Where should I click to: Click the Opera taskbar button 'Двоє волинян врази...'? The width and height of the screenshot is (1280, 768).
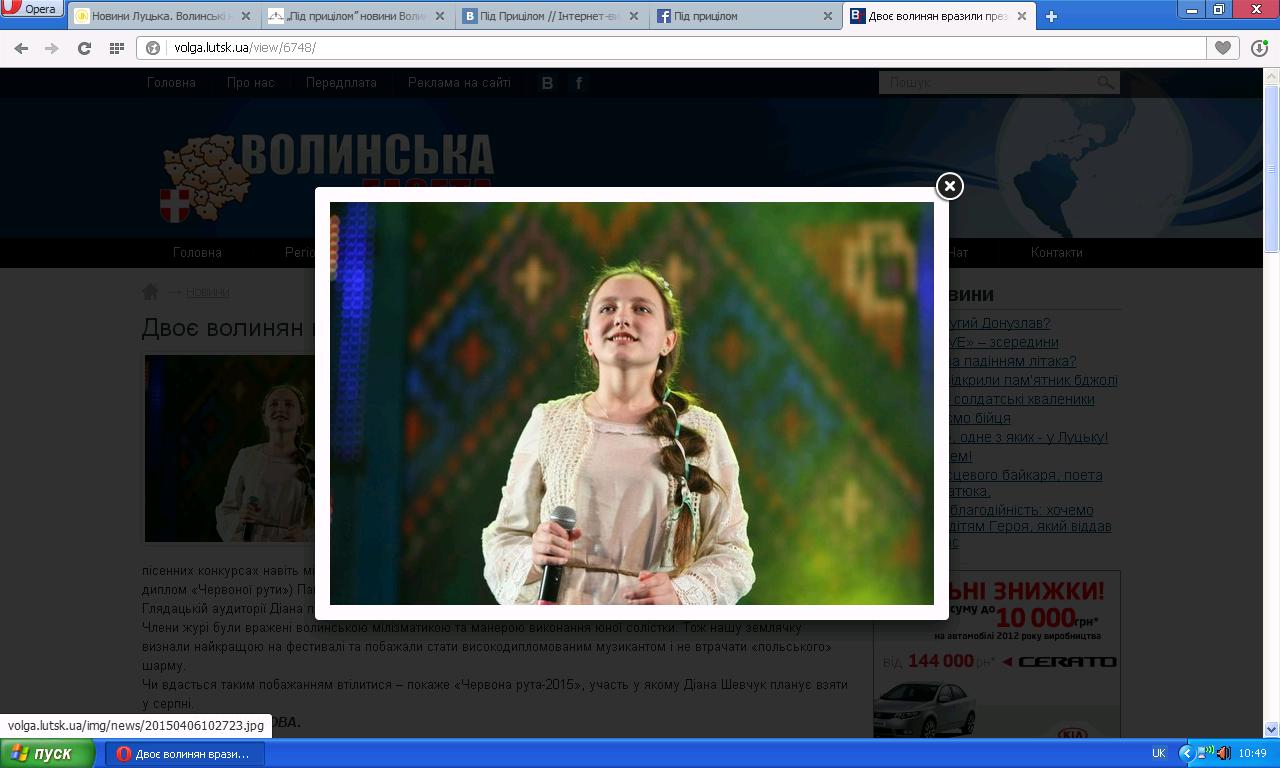click(x=185, y=754)
